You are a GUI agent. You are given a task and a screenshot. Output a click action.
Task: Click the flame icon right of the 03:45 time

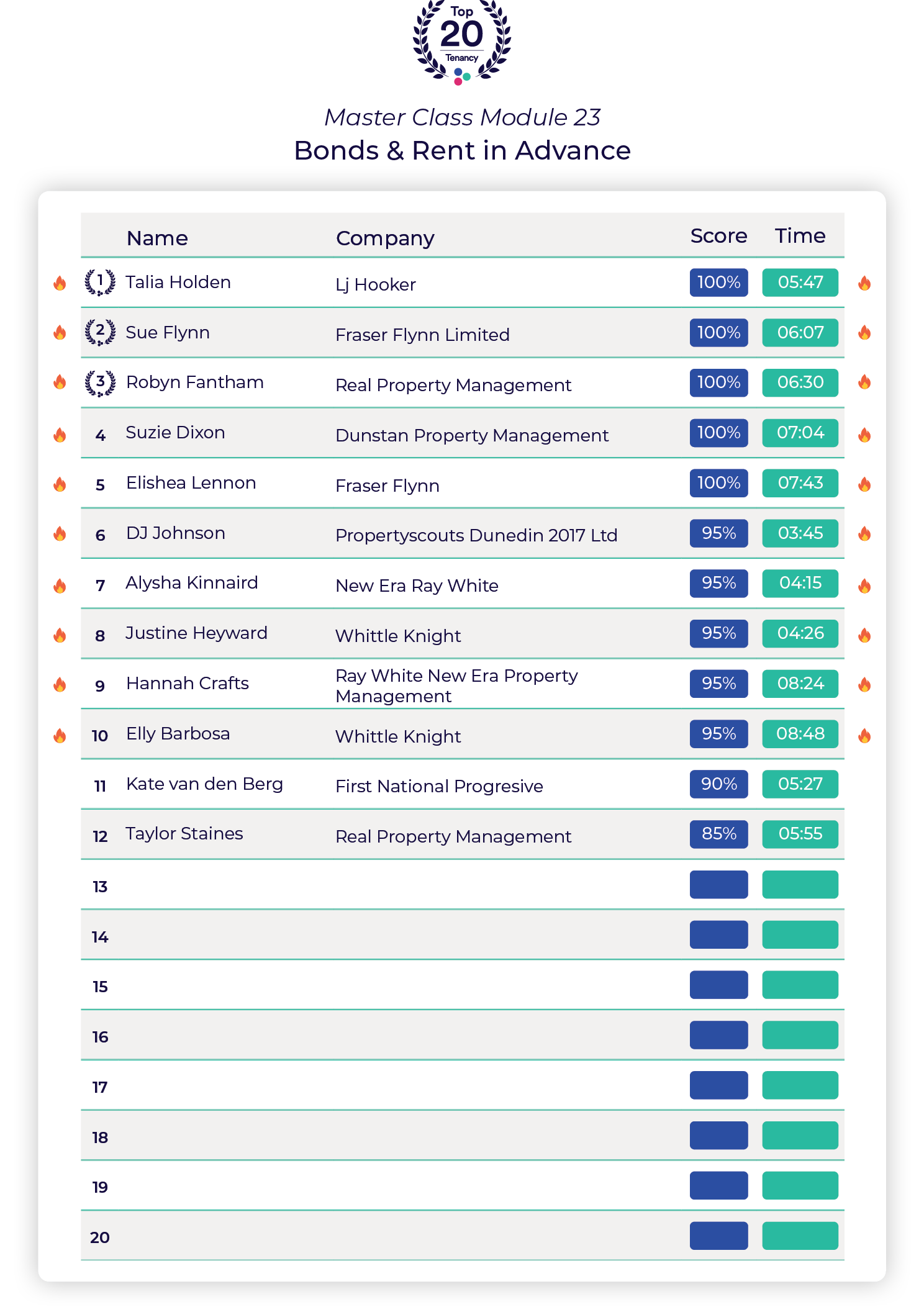864,533
